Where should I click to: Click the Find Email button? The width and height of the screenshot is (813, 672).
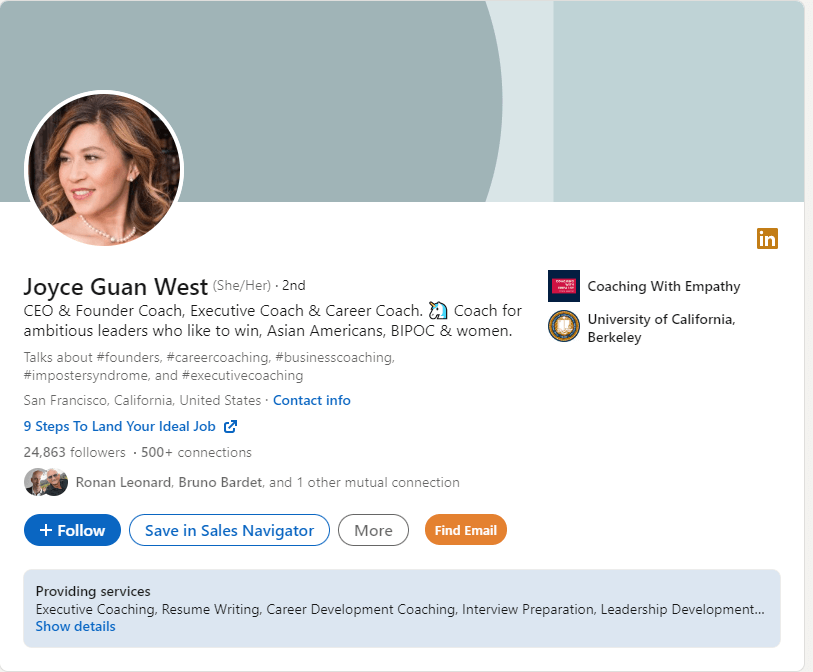465,530
